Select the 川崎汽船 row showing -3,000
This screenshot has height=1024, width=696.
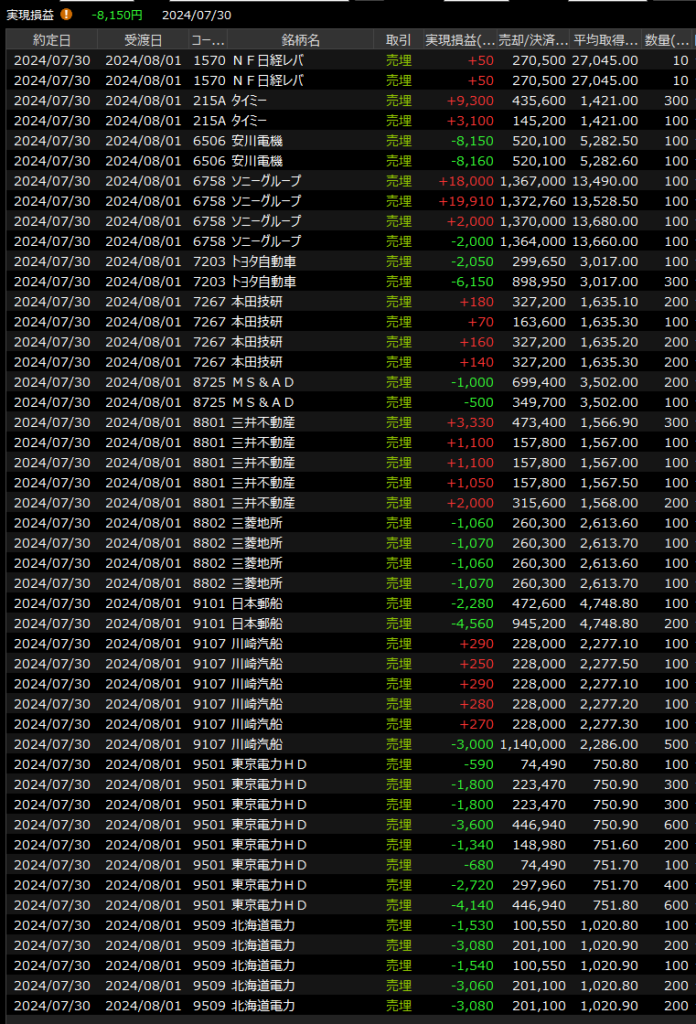pos(348,744)
